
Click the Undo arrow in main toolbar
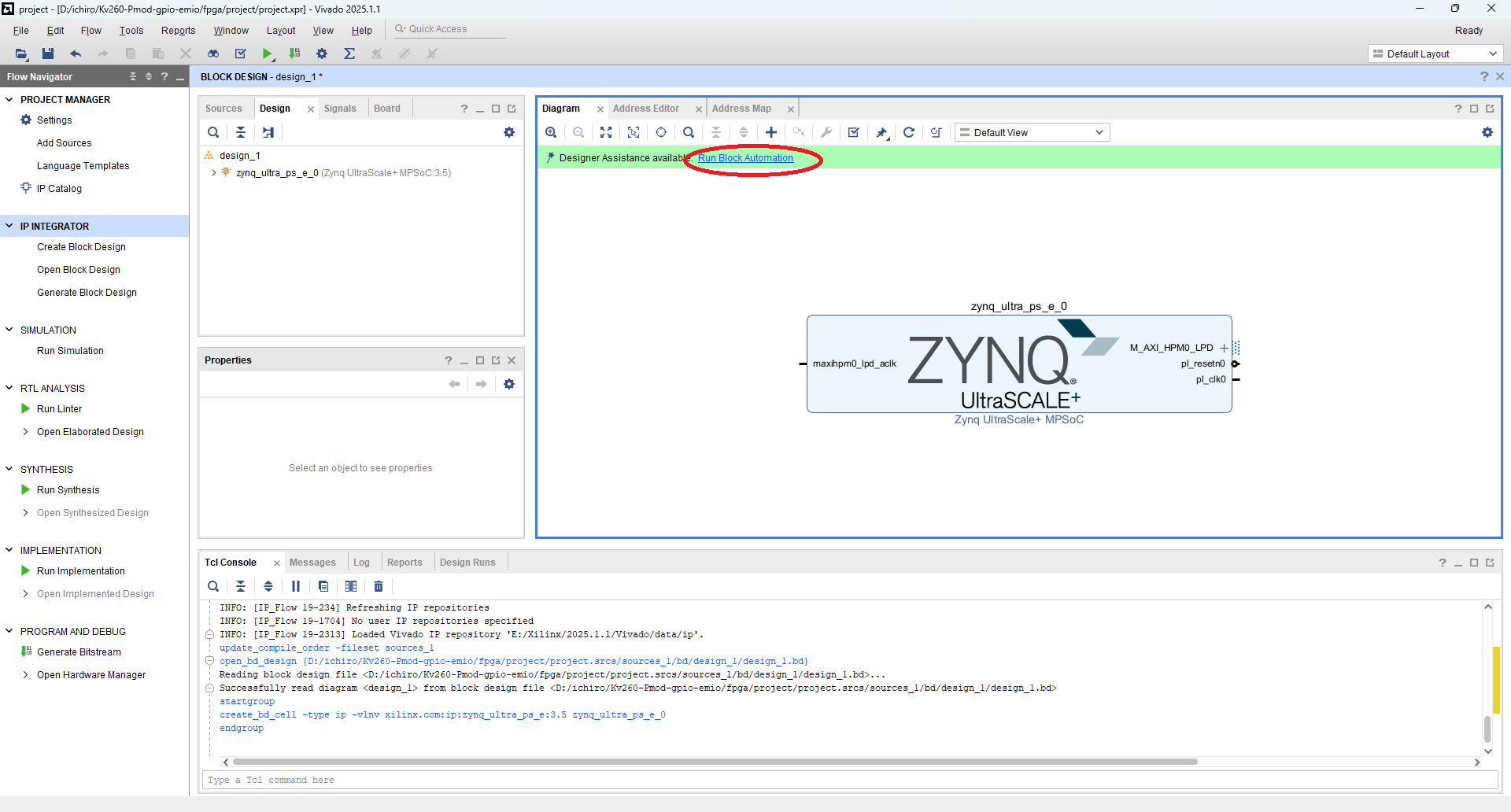point(76,54)
